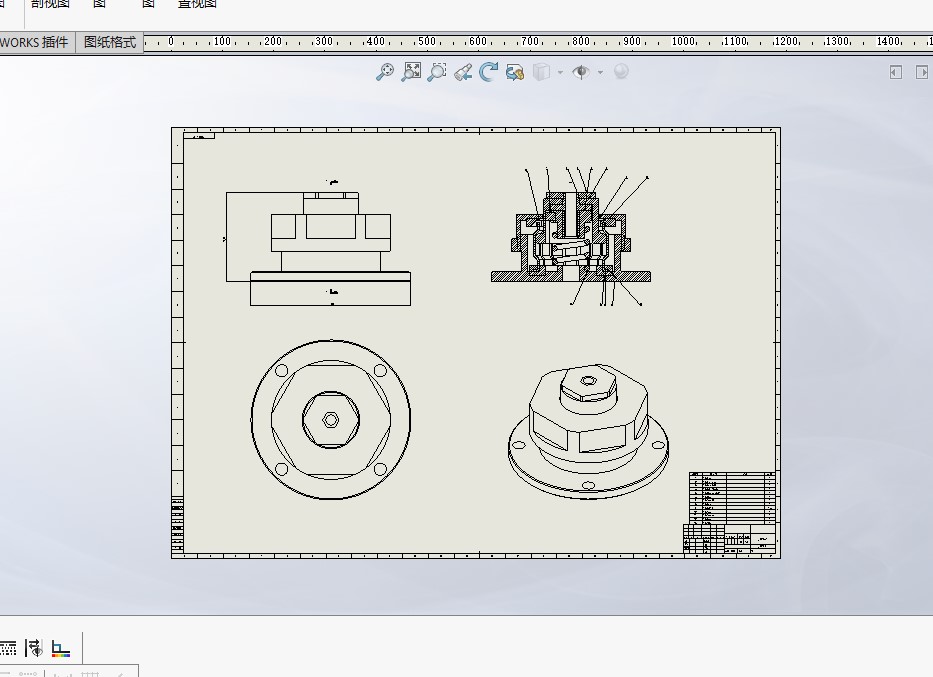Open the Display Style dropdown arrow
This screenshot has width=933, height=677.
[x=561, y=73]
